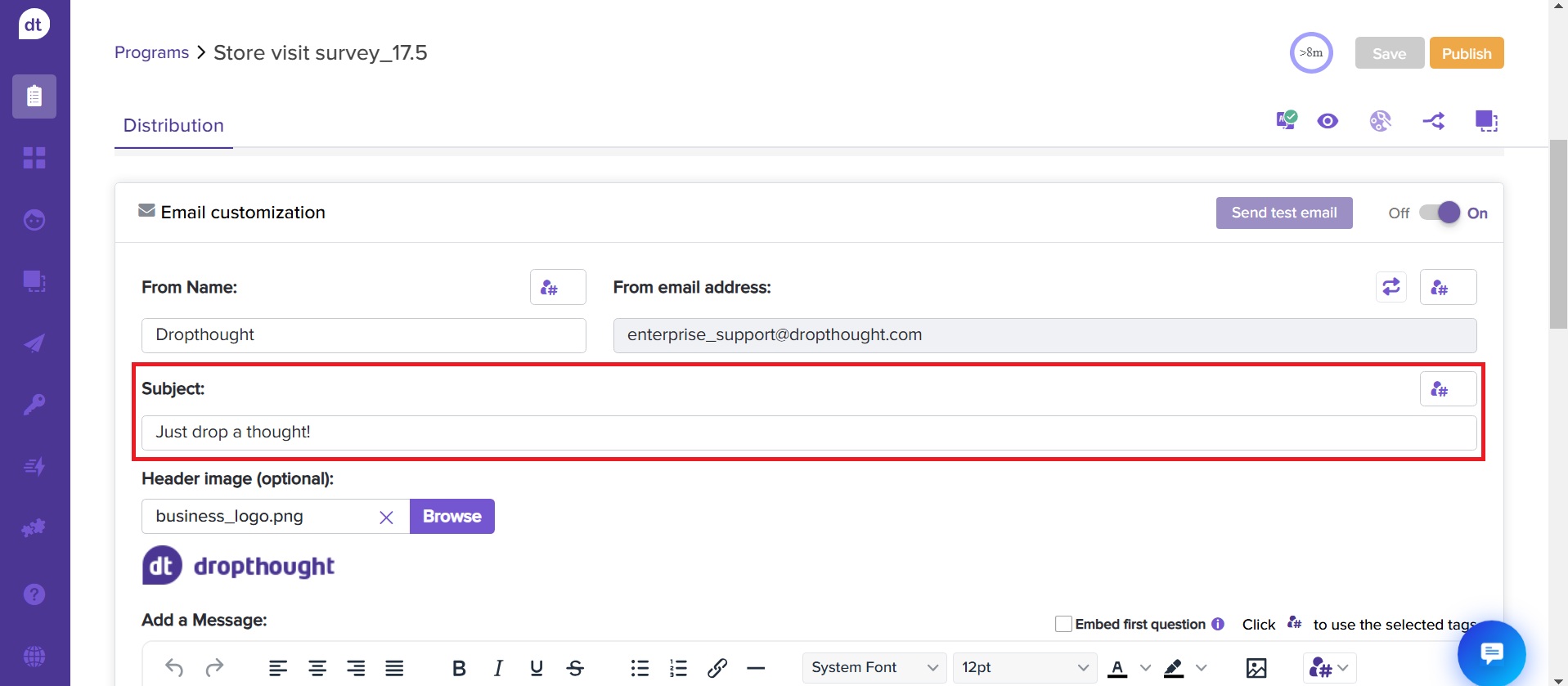Open the share icon in the top toolbar
Viewport: 1568px width, 686px height.
tap(1433, 121)
